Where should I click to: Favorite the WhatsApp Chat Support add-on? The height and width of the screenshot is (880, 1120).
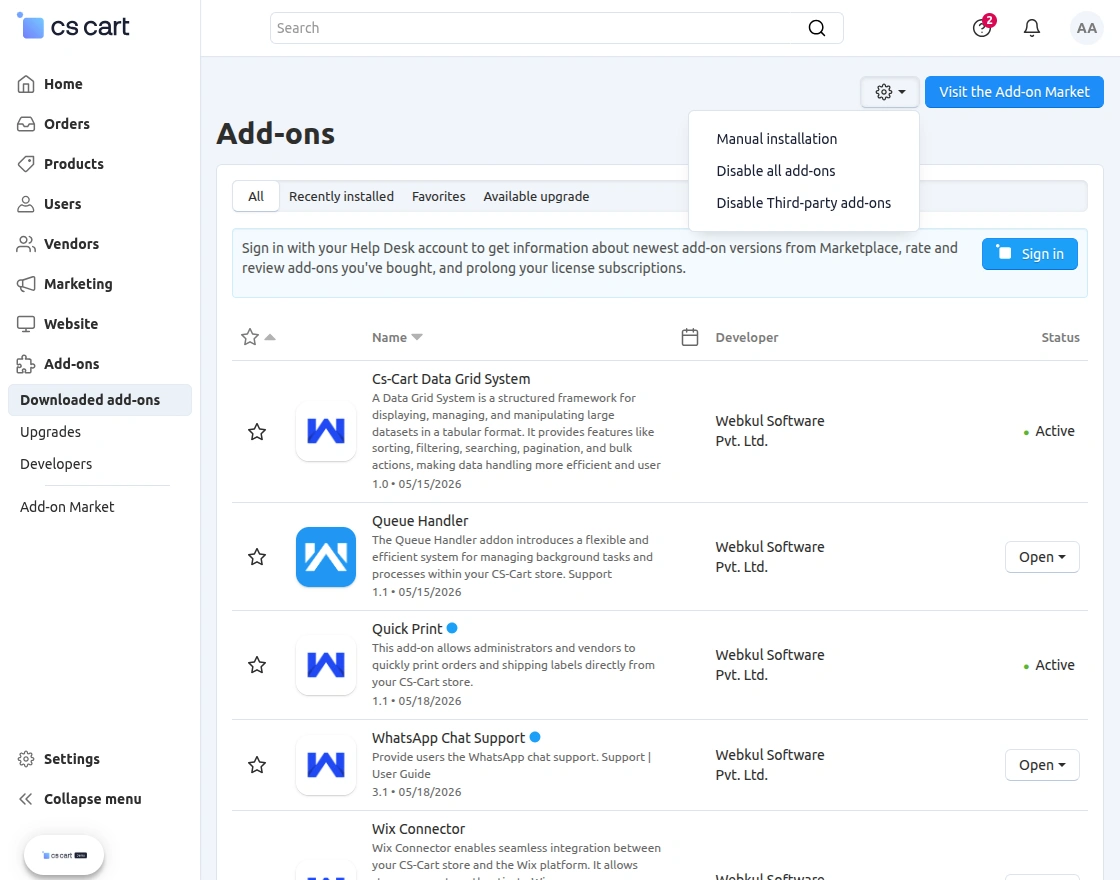[257, 765]
